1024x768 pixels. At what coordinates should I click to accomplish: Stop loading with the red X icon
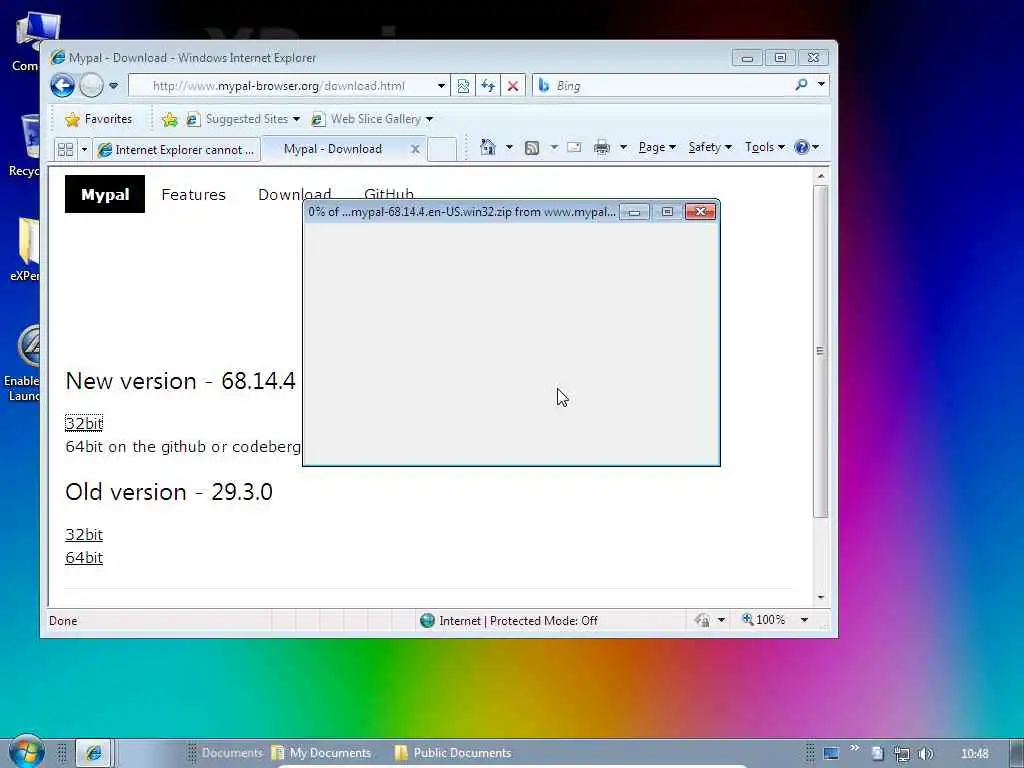(x=513, y=86)
